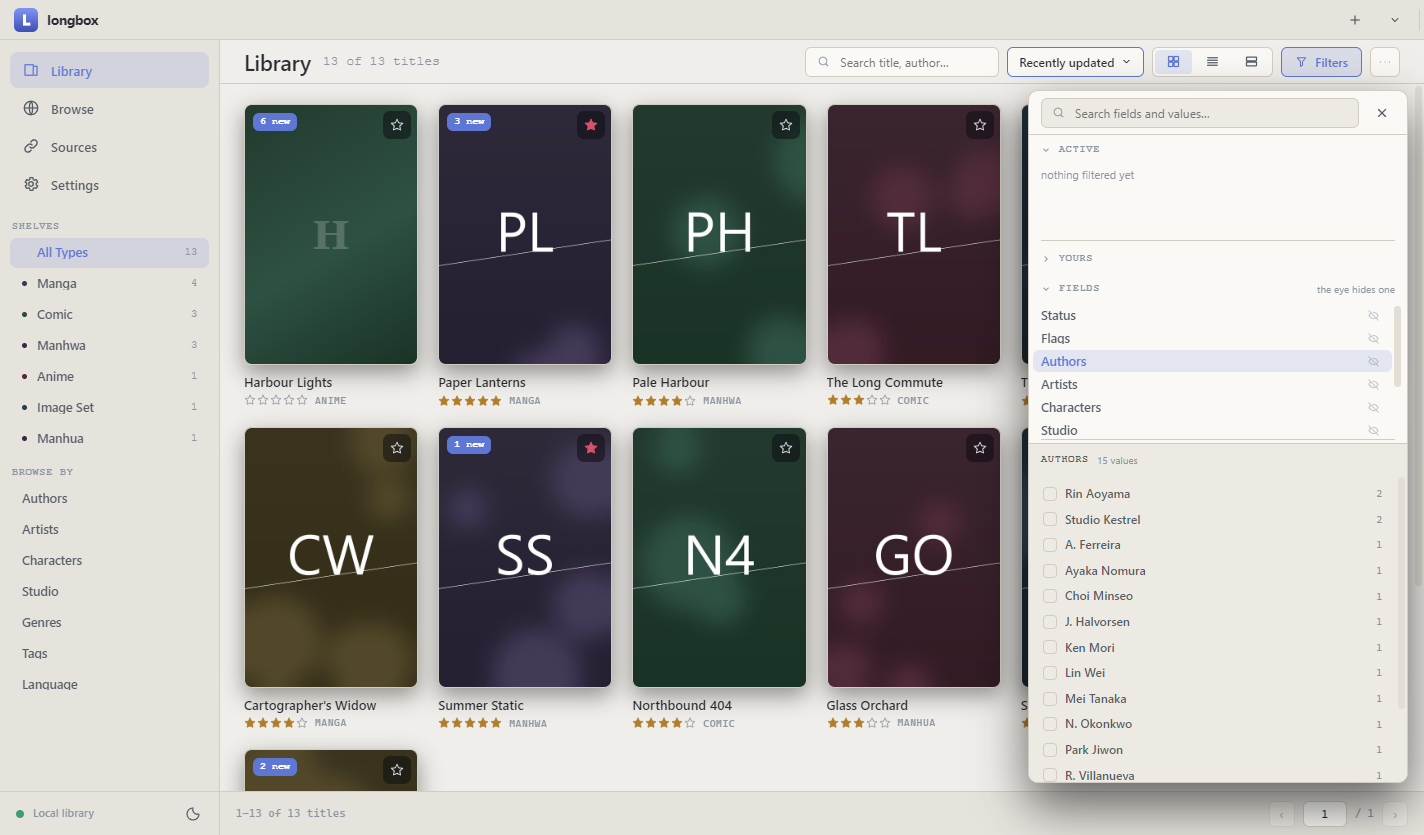This screenshot has height=835, width=1424.
Task: Open the title bar chevron dropdown
Action: [x=1395, y=20]
